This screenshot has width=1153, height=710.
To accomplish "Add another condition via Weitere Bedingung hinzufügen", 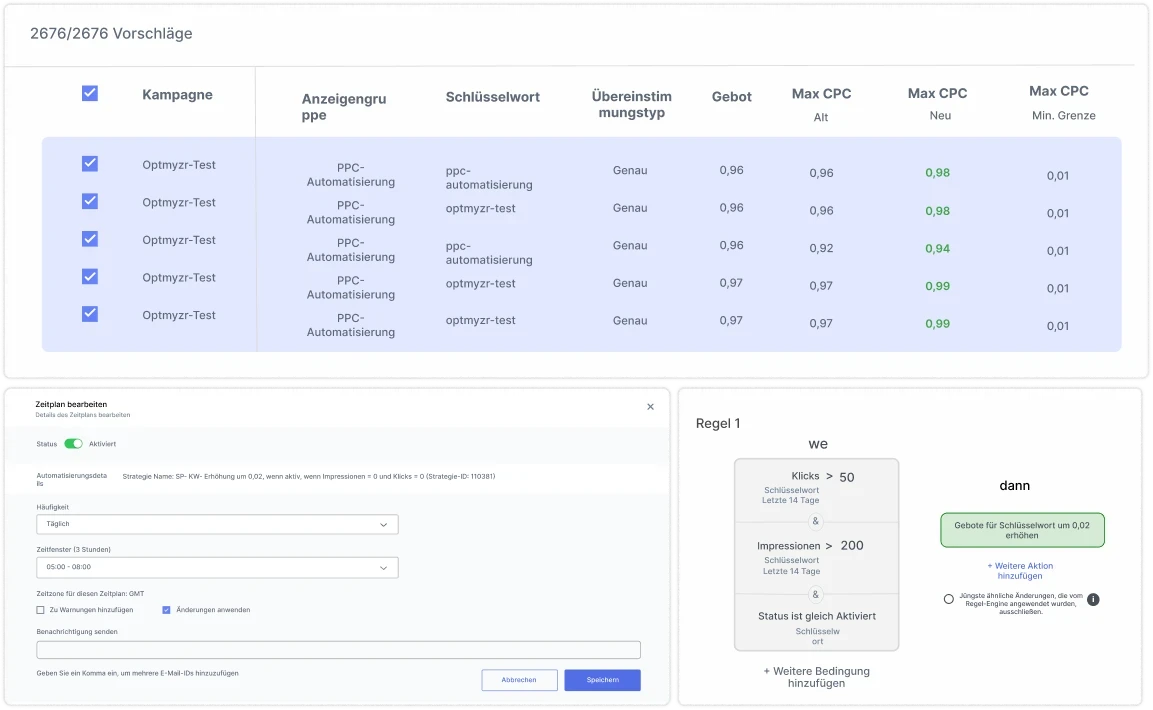I will click(x=816, y=677).
